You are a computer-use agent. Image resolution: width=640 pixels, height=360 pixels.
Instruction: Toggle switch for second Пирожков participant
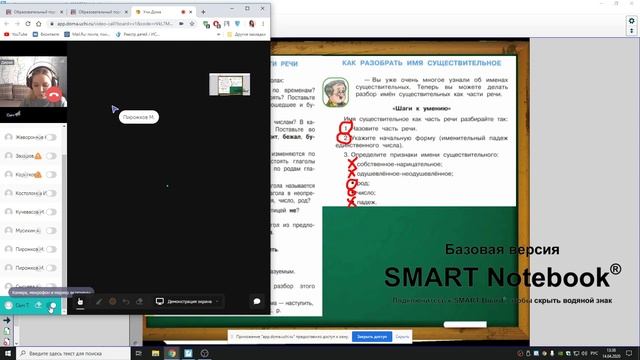point(51,268)
